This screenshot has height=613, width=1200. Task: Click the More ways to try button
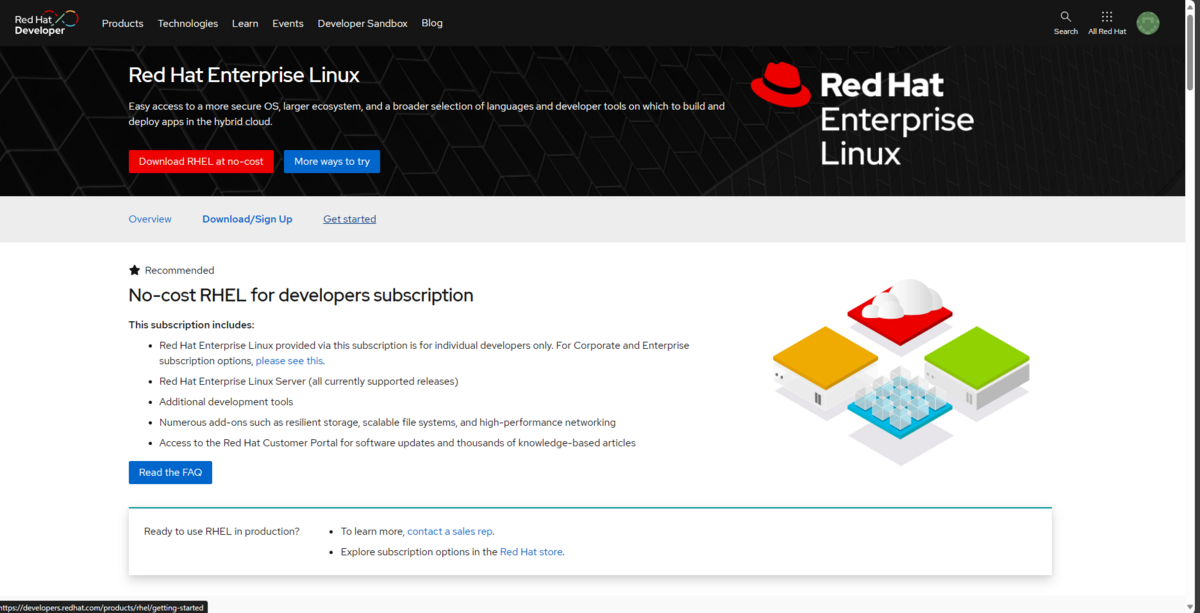pyautogui.click(x=332, y=161)
